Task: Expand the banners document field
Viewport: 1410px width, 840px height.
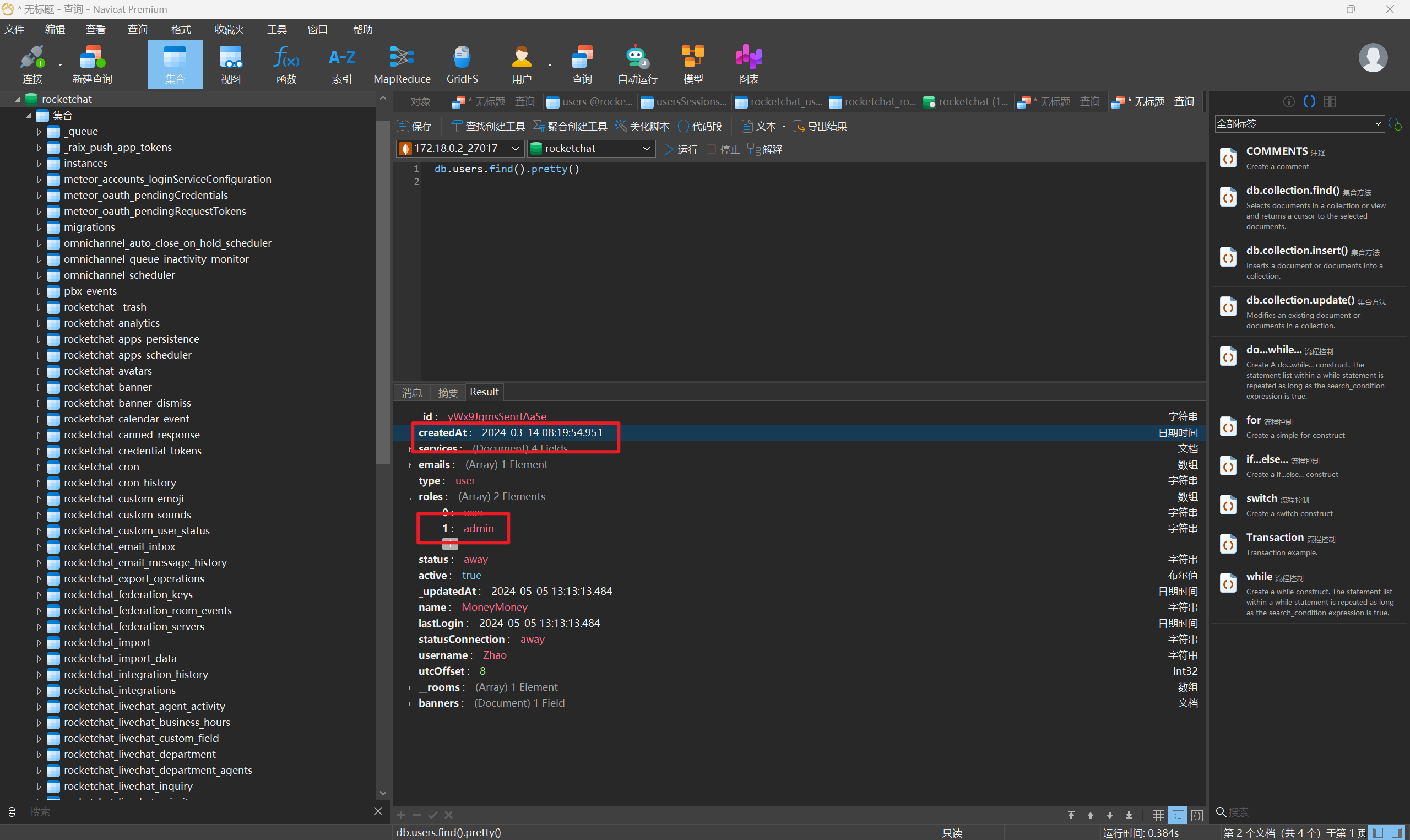Action: [x=410, y=703]
